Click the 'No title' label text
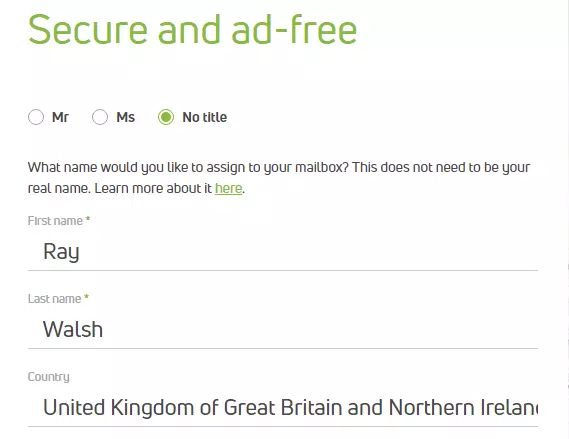Image resolution: width=569 pixels, height=439 pixels. point(205,117)
